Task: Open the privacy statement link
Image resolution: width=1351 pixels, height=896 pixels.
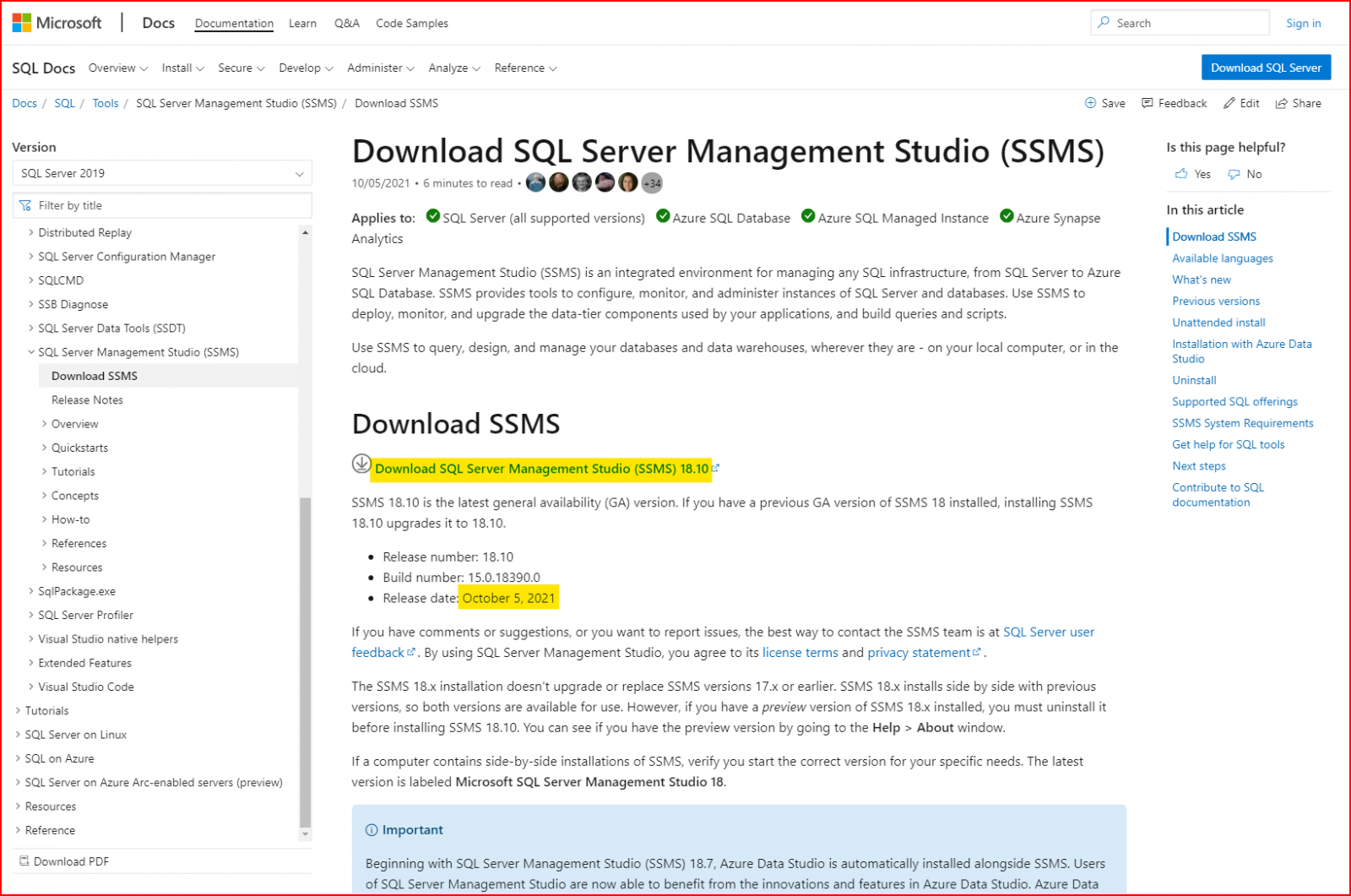Action: click(924, 653)
